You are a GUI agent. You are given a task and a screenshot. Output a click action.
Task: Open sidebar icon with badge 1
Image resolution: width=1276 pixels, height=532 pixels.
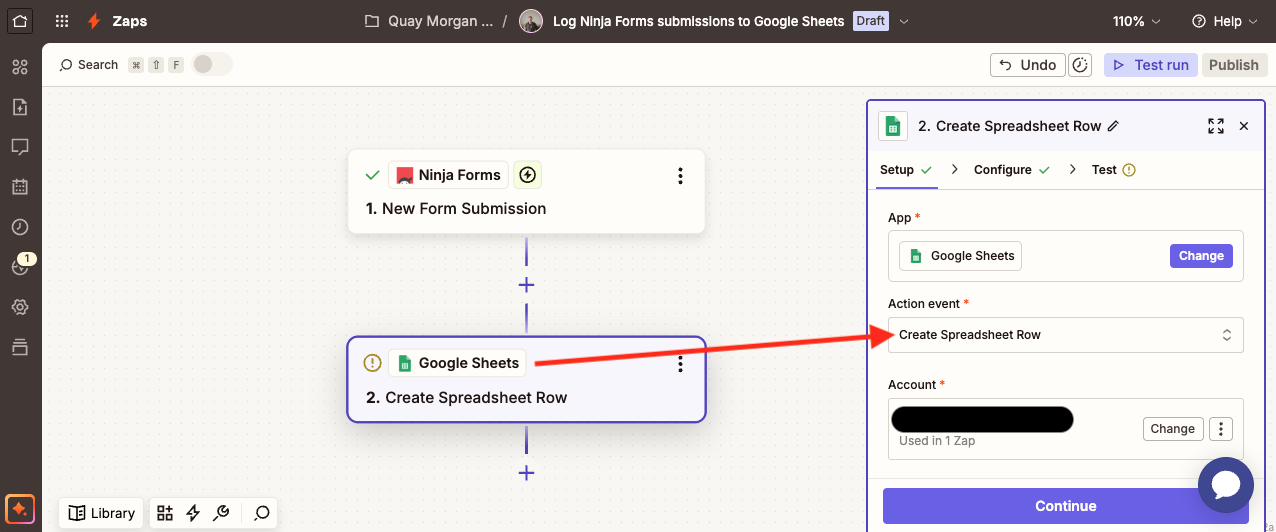[19, 266]
